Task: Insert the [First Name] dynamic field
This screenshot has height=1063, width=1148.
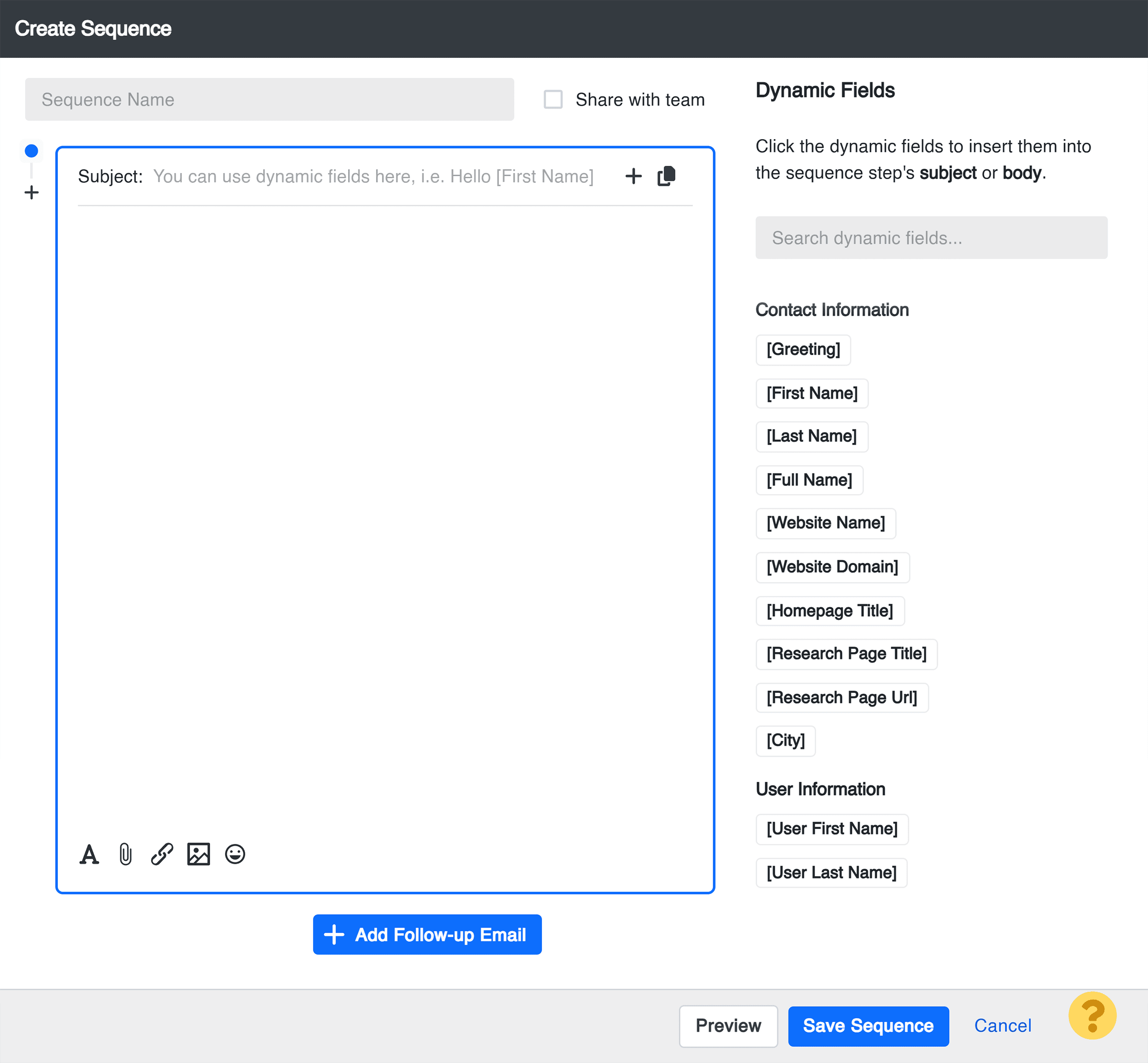Action: [811, 394]
